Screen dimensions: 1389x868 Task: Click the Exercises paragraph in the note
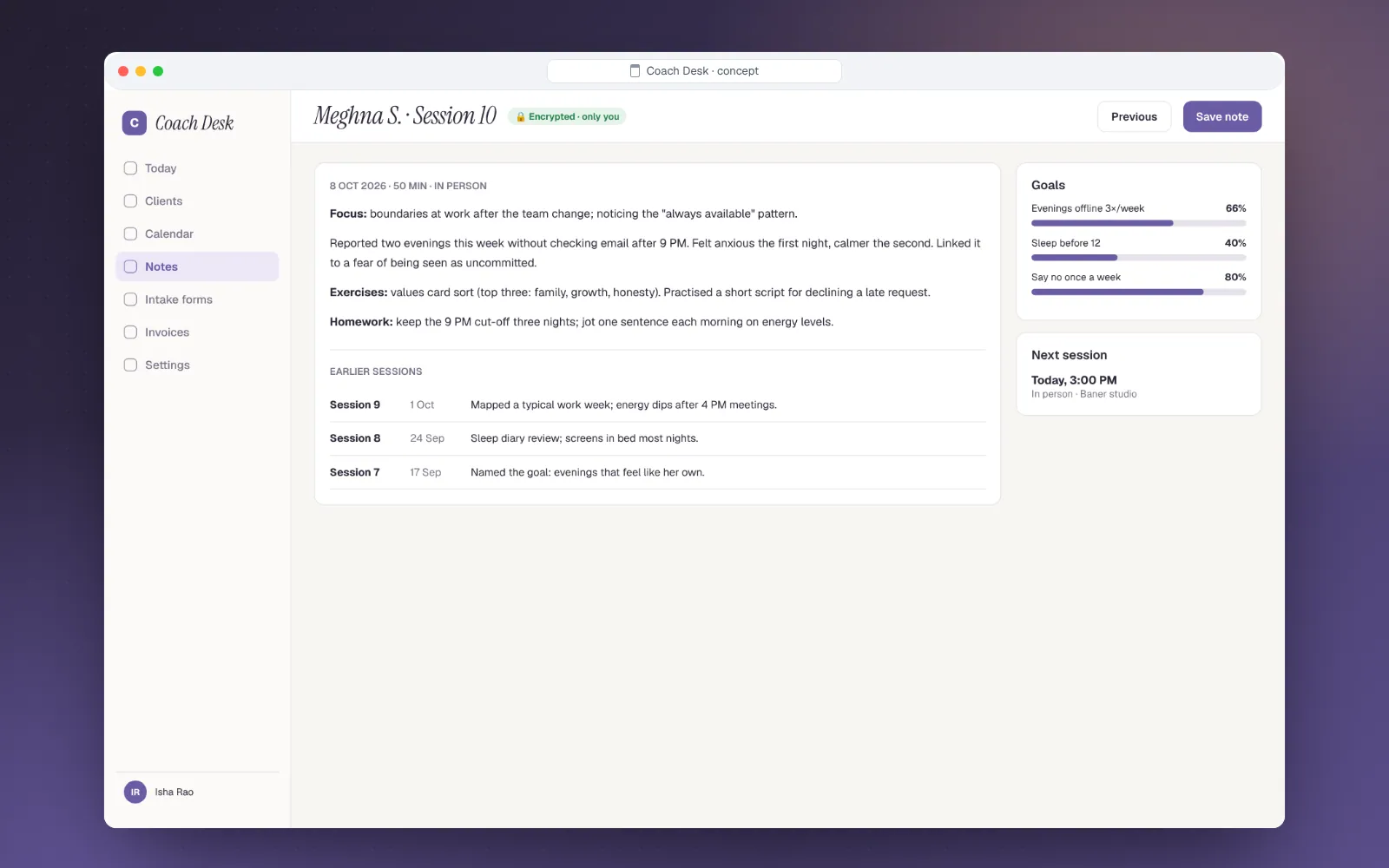pos(630,293)
